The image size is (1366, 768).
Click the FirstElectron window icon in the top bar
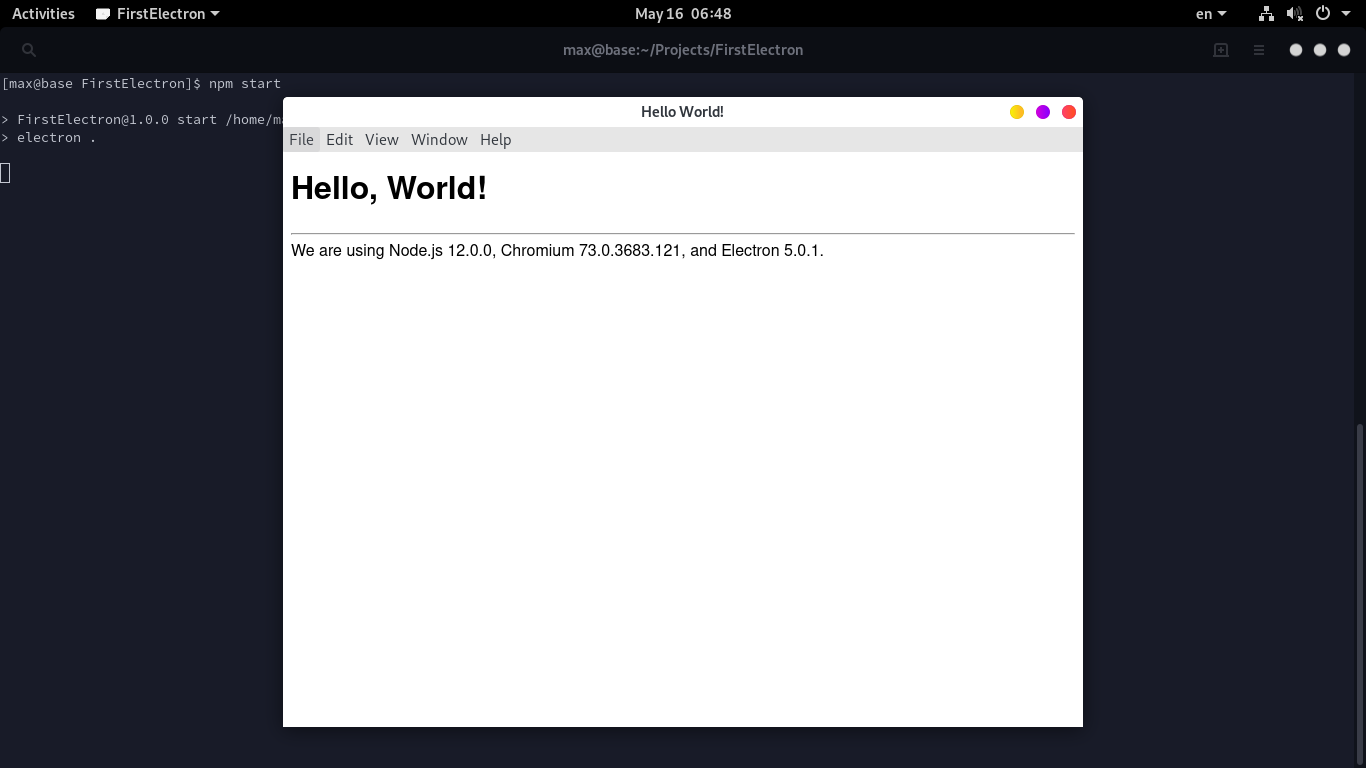point(104,13)
